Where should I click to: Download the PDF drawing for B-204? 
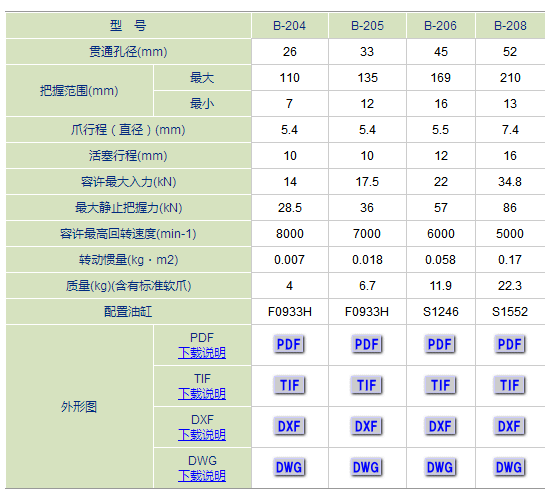pos(289,344)
